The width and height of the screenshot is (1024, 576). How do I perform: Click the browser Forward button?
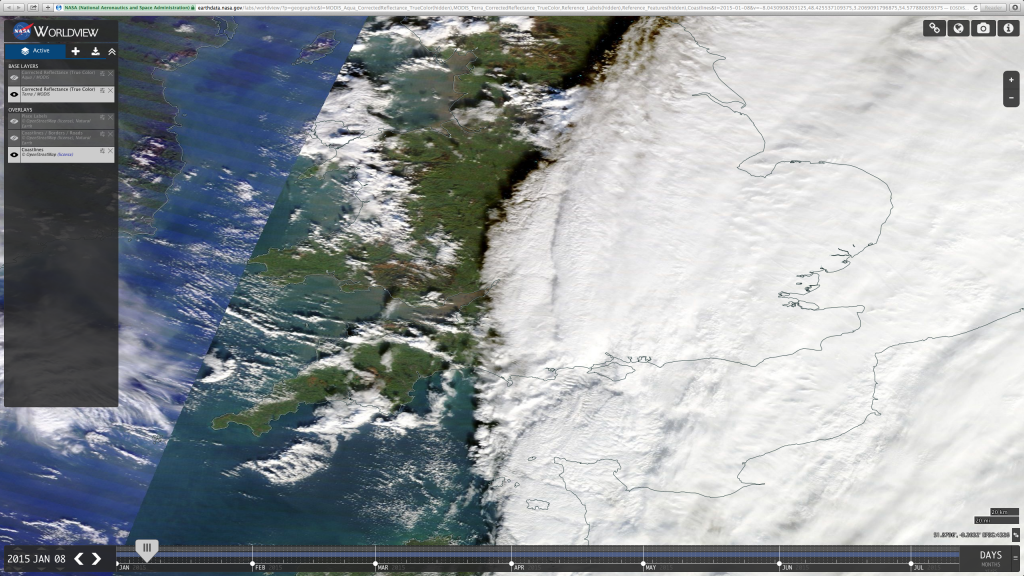[19, 7]
